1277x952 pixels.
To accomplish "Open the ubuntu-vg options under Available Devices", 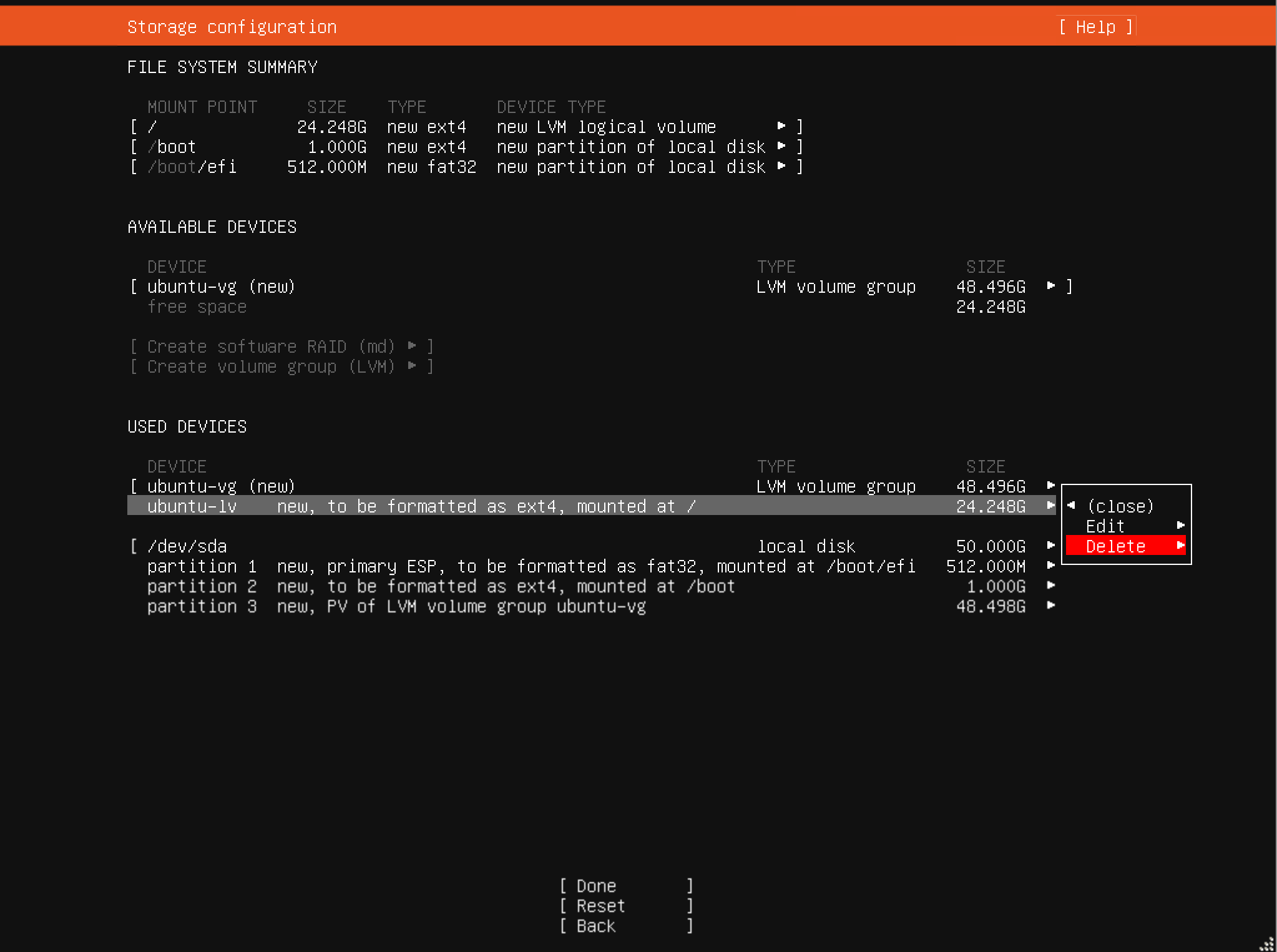I will (1050, 286).
